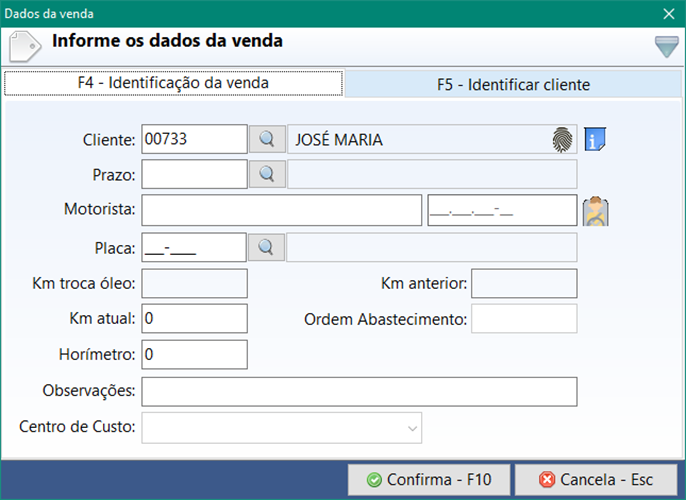Click the magnifier search icon beside Cliente
Viewport: 686px width, 500px height.
pos(267,139)
